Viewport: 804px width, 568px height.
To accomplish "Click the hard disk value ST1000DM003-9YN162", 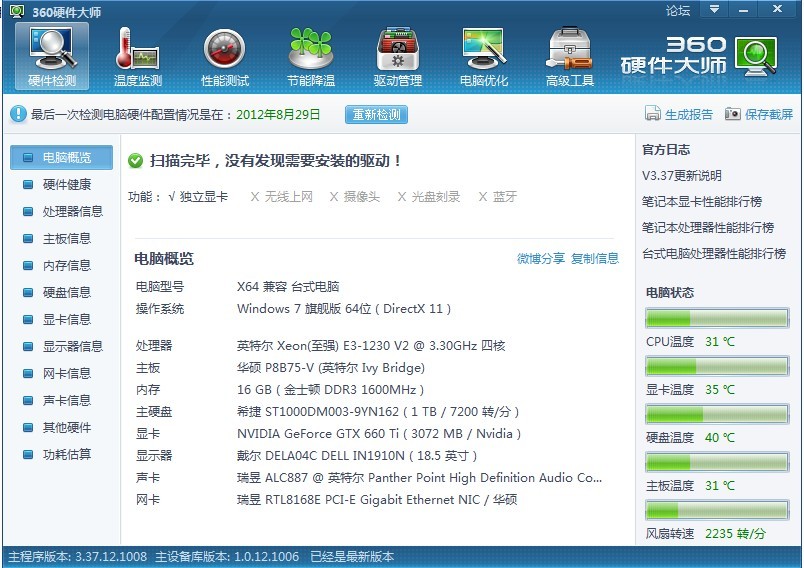I will point(378,412).
